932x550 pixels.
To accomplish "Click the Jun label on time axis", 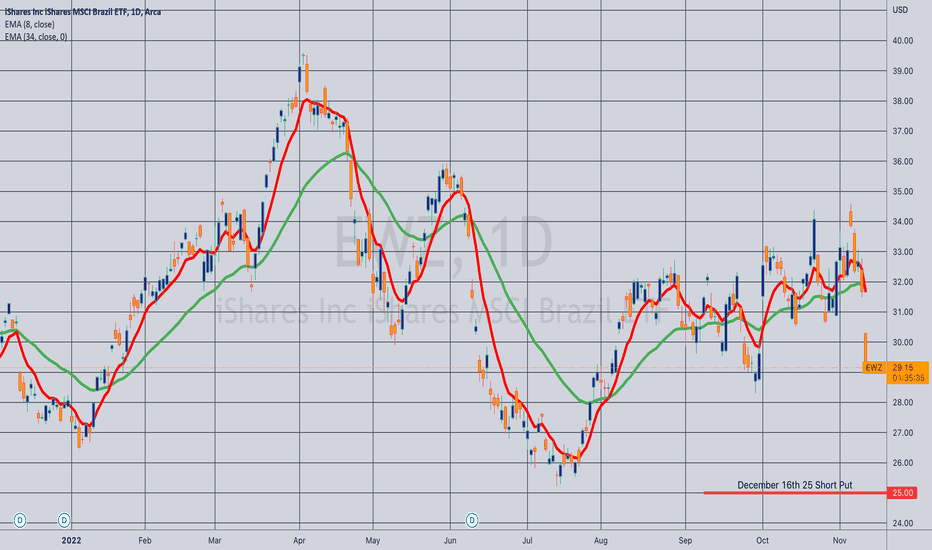I will pyautogui.click(x=450, y=540).
